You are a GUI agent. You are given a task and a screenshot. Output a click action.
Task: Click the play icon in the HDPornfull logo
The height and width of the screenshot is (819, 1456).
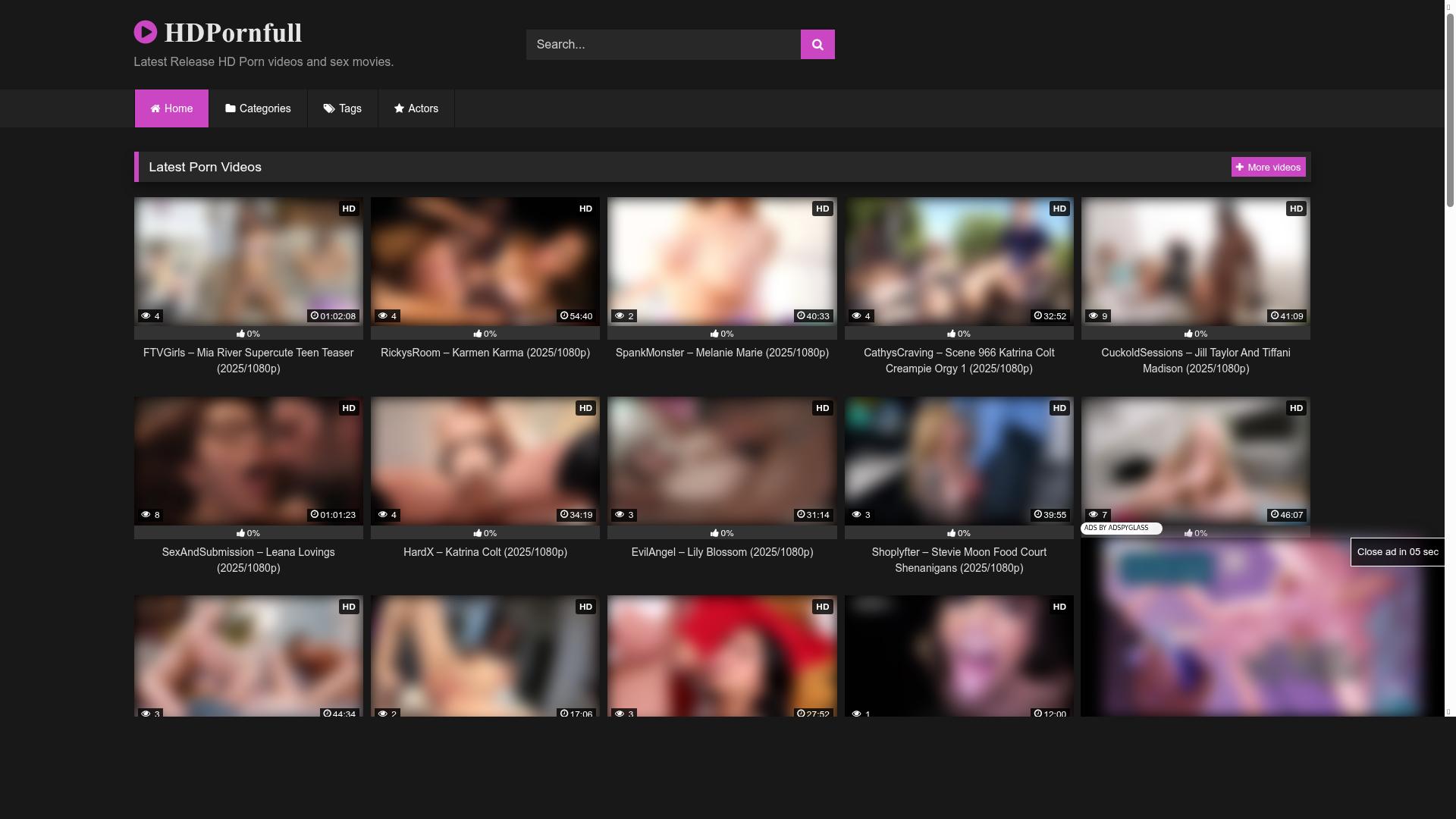coord(146,32)
